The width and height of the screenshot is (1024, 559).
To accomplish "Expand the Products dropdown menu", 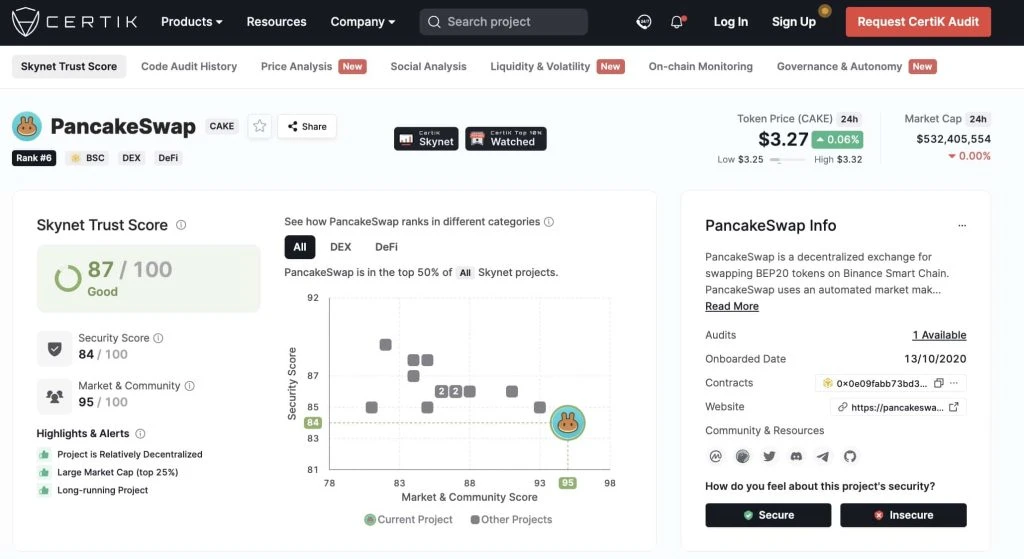I will click(x=192, y=22).
